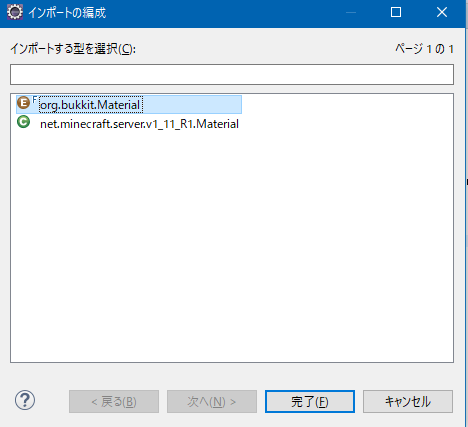Click the disabled 戻る(B) back button
The height and width of the screenshot is (427, 468).
tap(114, 401)
